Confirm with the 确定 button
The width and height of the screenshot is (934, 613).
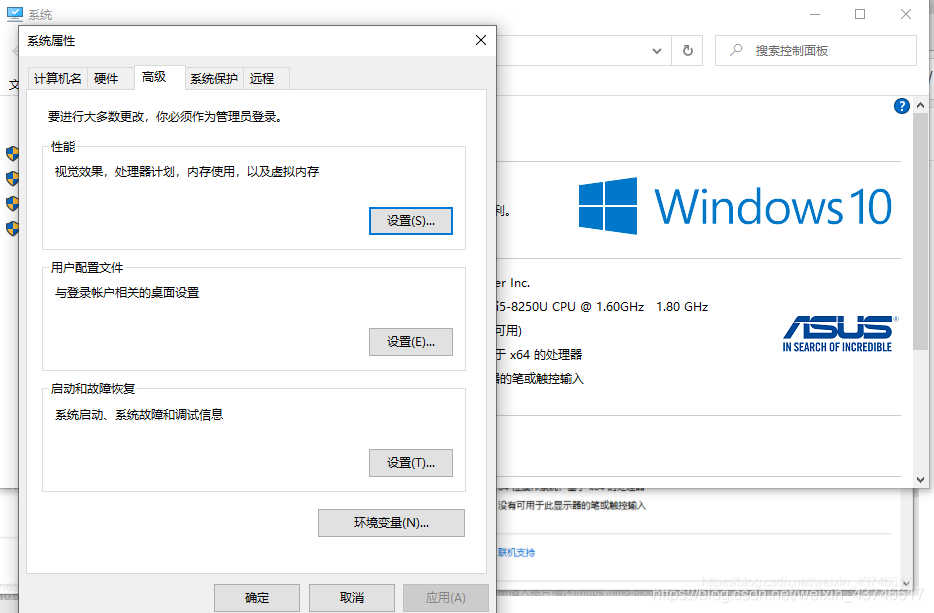[x=257, y=598]
